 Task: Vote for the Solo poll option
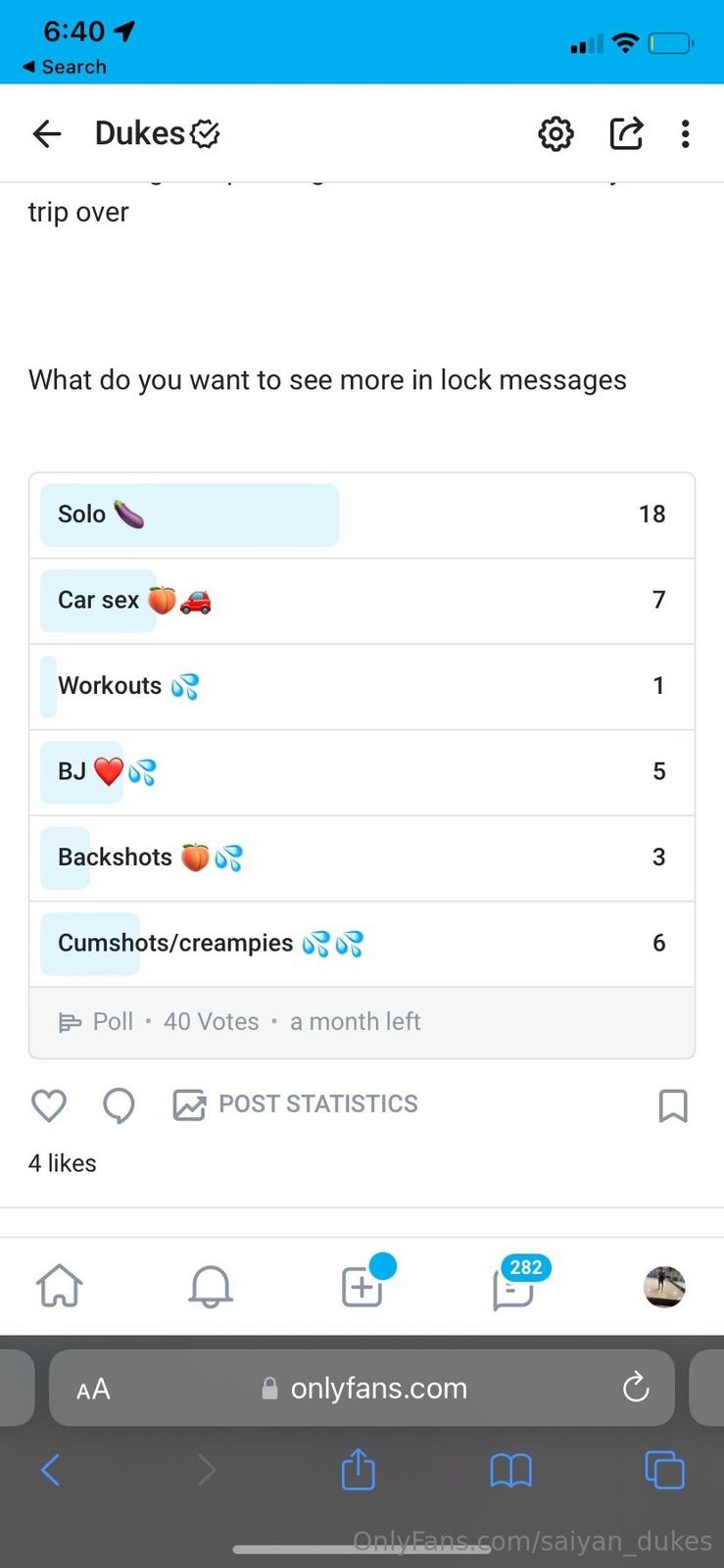click(x=362, y=515)
